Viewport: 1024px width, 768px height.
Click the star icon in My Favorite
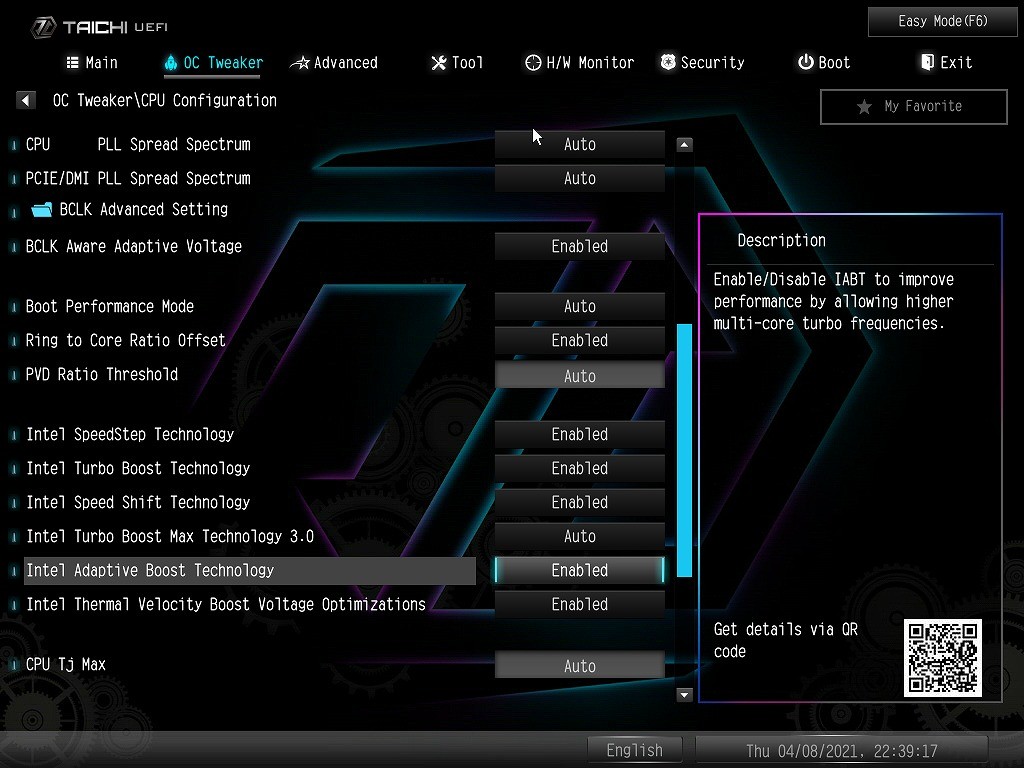point(864,107)
